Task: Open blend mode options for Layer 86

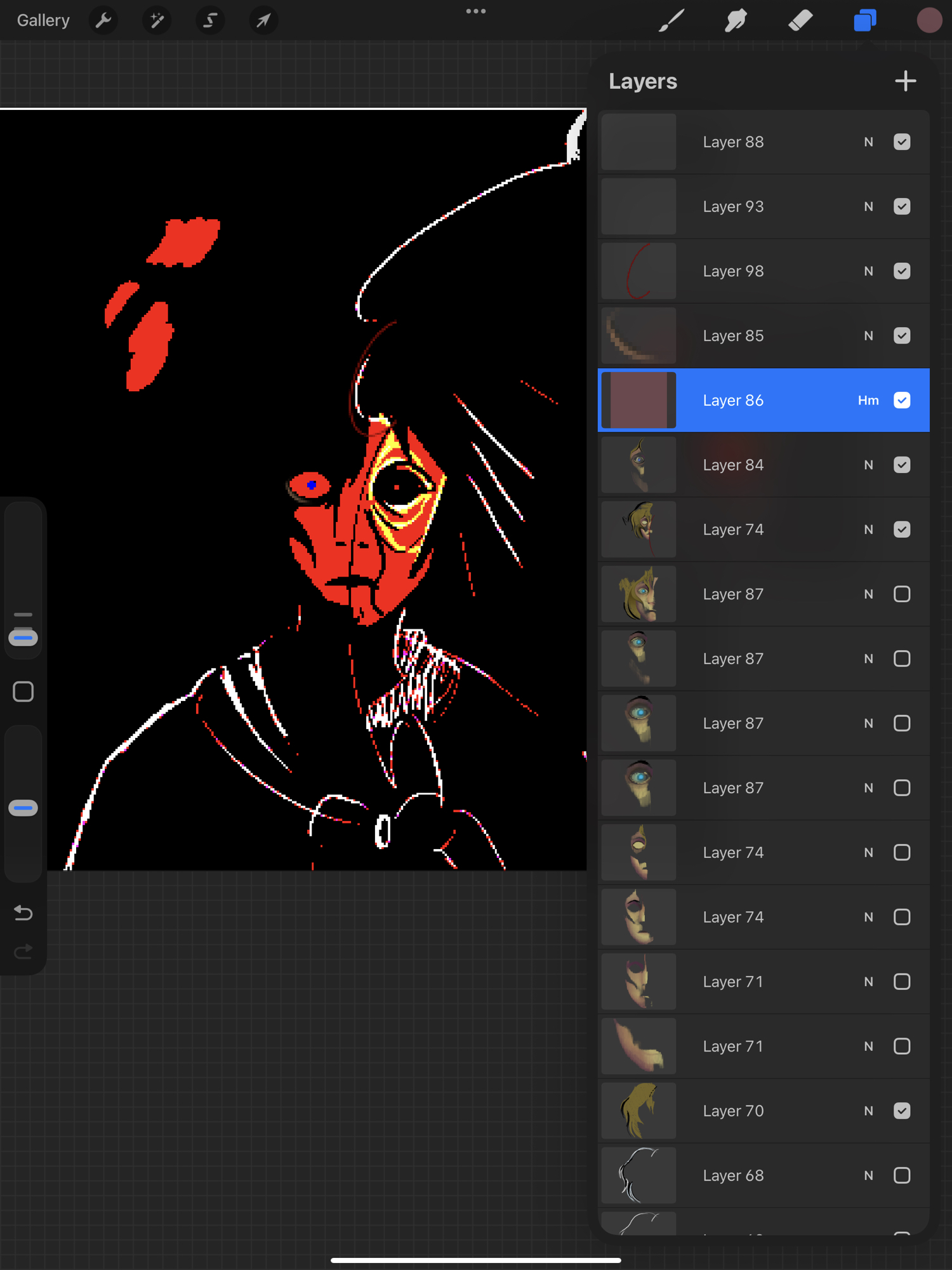Action: [868, 401]
